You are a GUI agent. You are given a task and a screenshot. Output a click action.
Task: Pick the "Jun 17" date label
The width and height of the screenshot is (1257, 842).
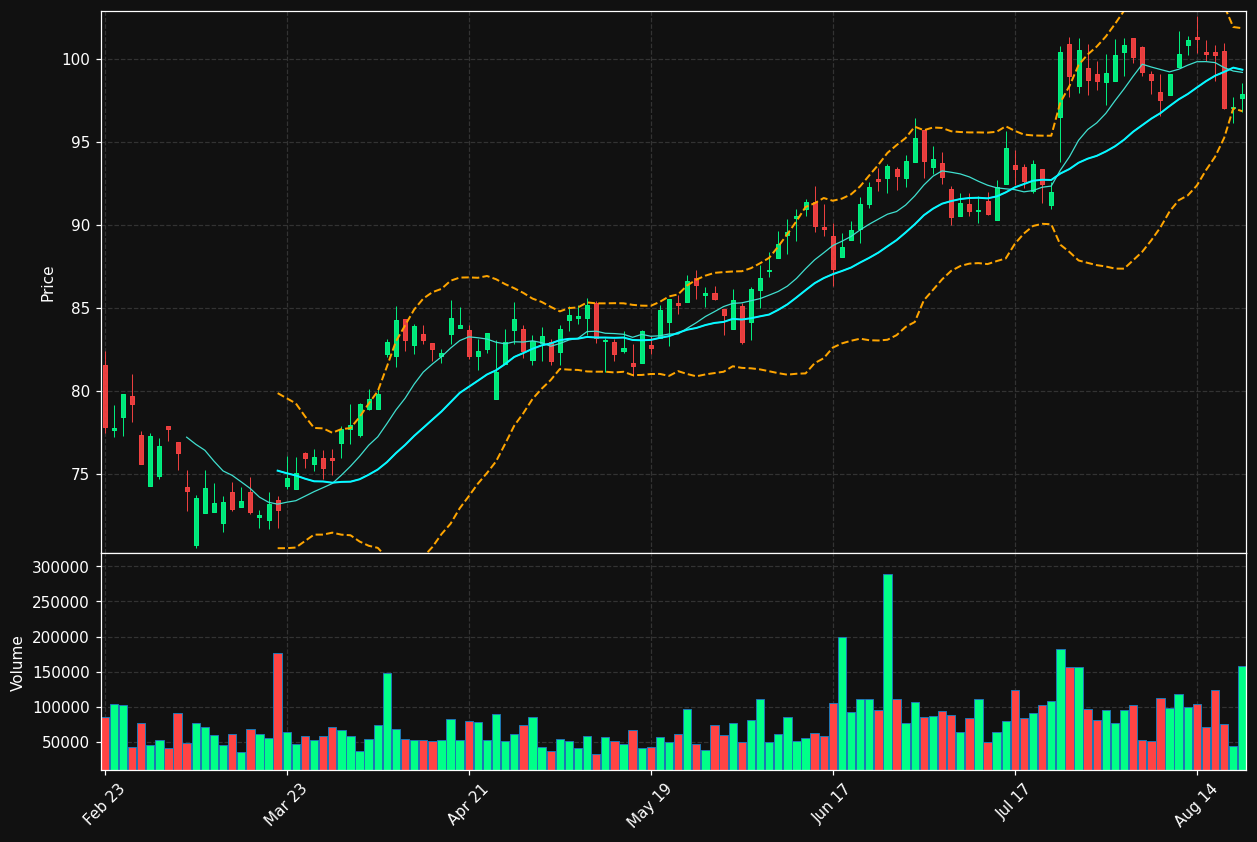pyautogui.click(x=831, y=803)
